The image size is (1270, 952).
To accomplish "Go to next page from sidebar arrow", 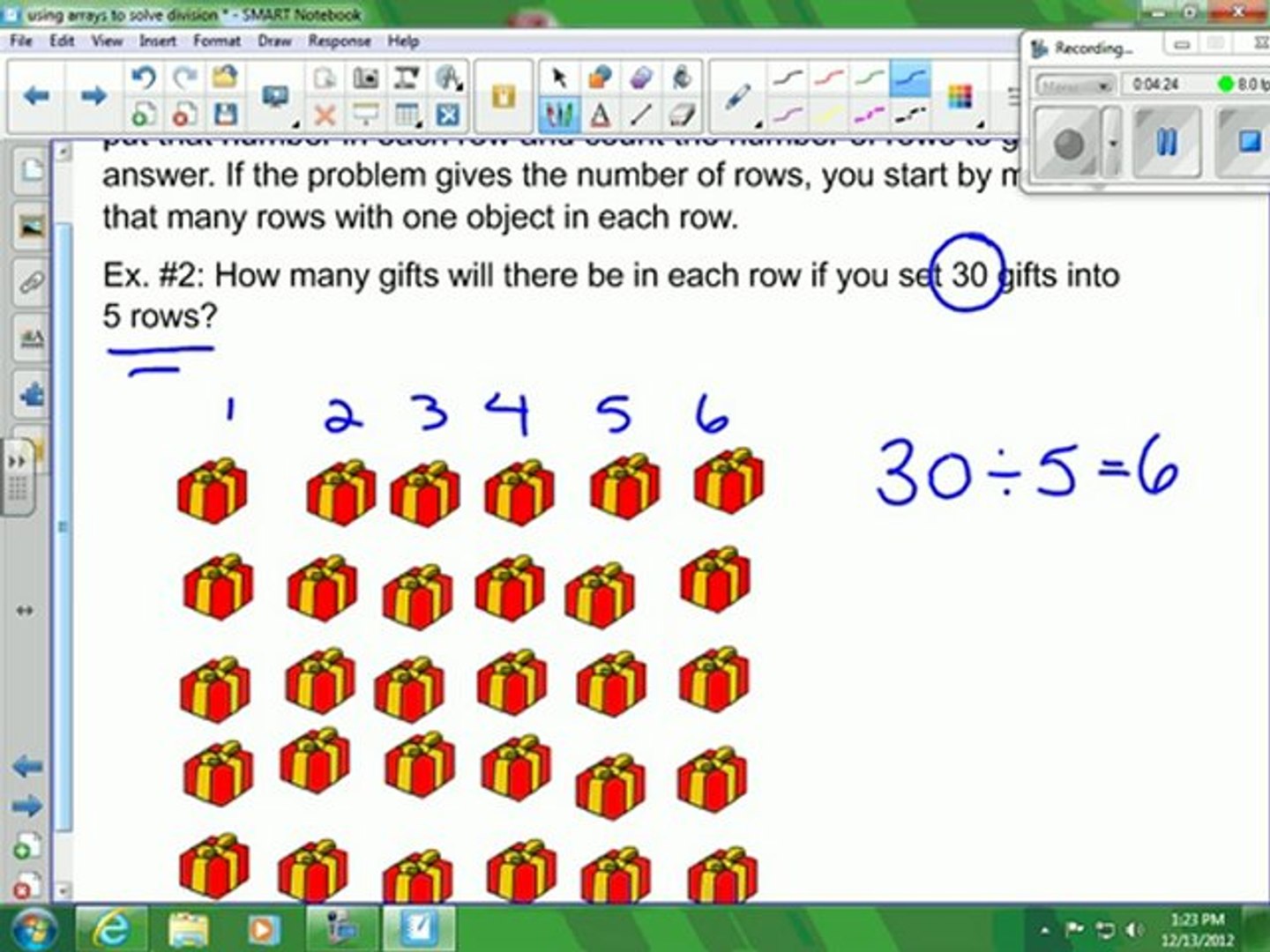I will tap(27, 806).
